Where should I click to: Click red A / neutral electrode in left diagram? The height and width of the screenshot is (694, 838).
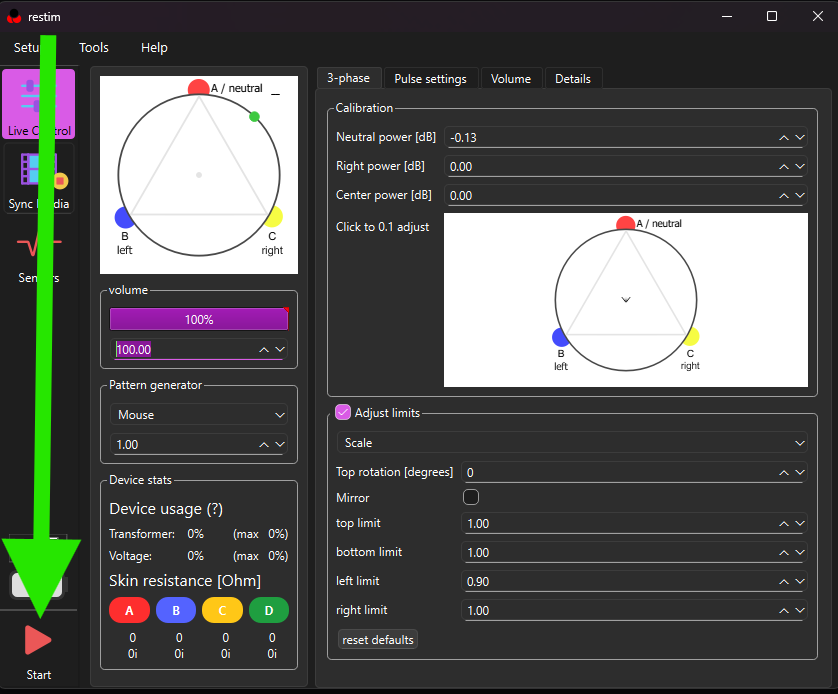[198, 87]
